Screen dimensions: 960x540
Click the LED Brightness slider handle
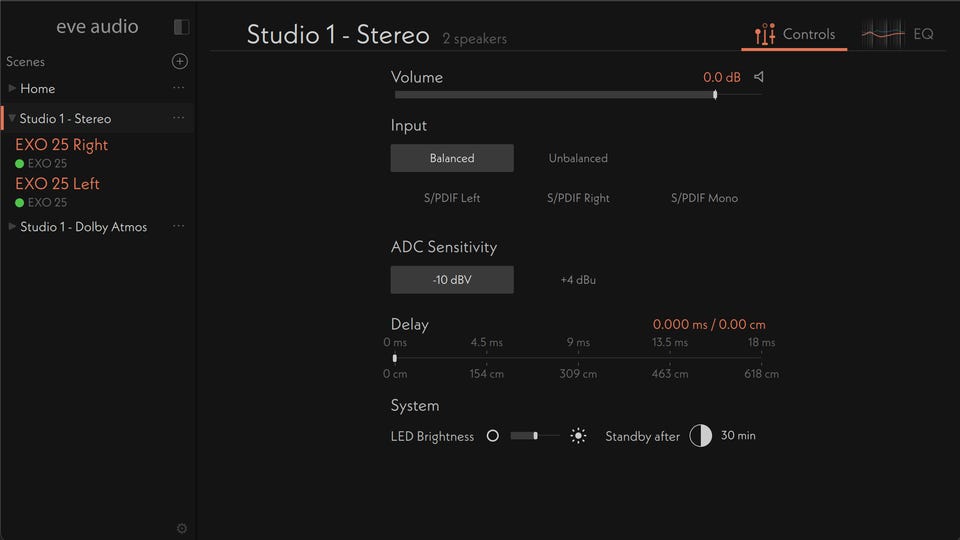[536, 436]
